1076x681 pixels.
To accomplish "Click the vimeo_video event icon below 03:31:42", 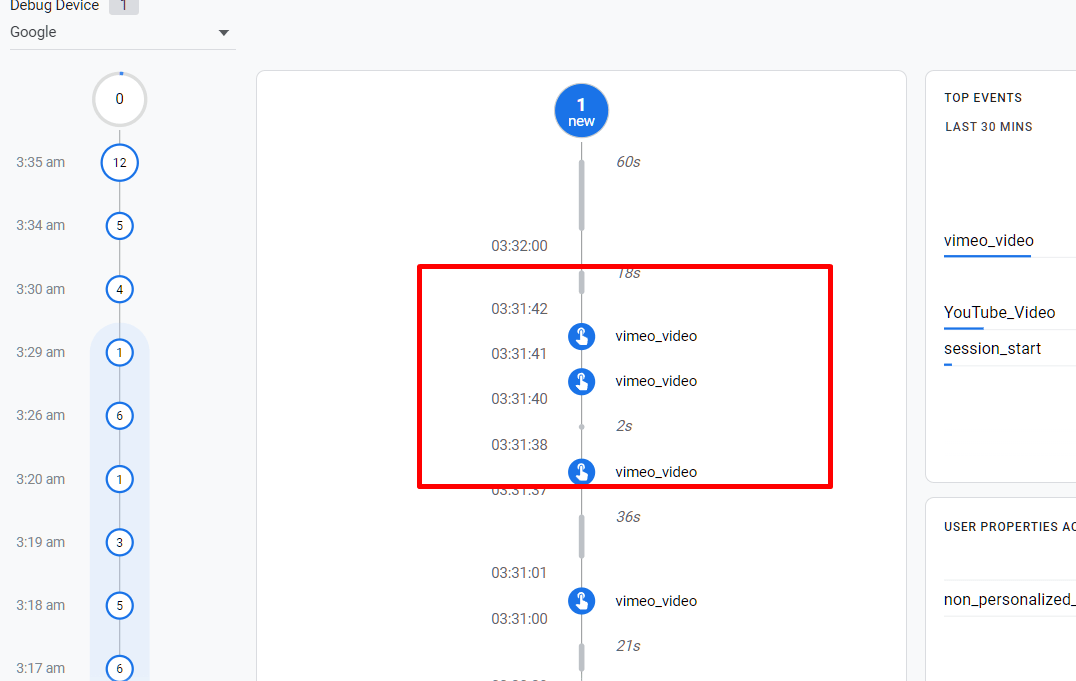I will coord(581,336).
